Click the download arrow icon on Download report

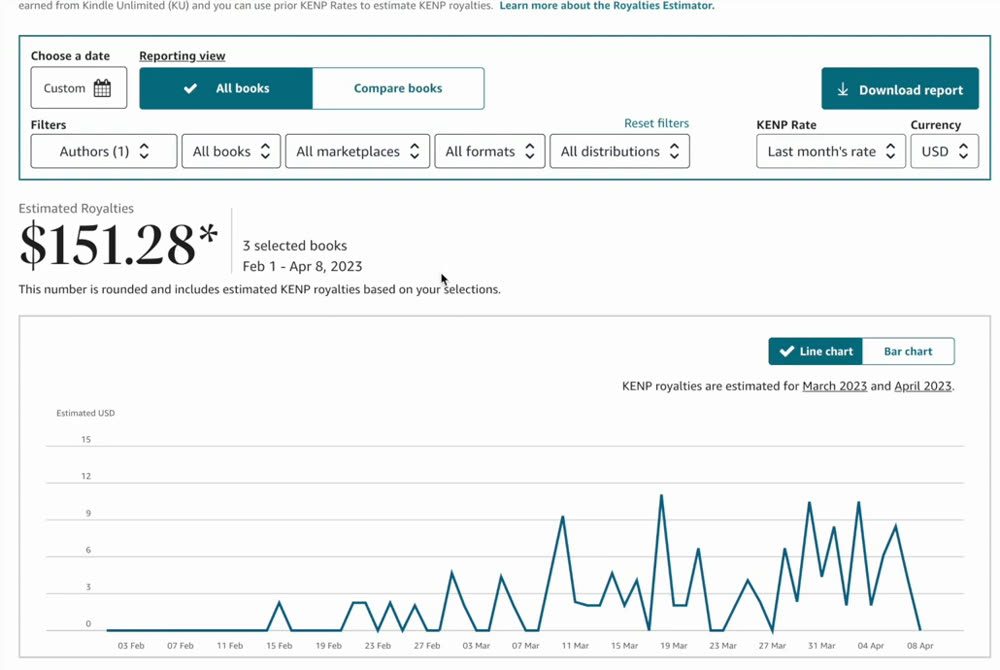tap(842, 89)
